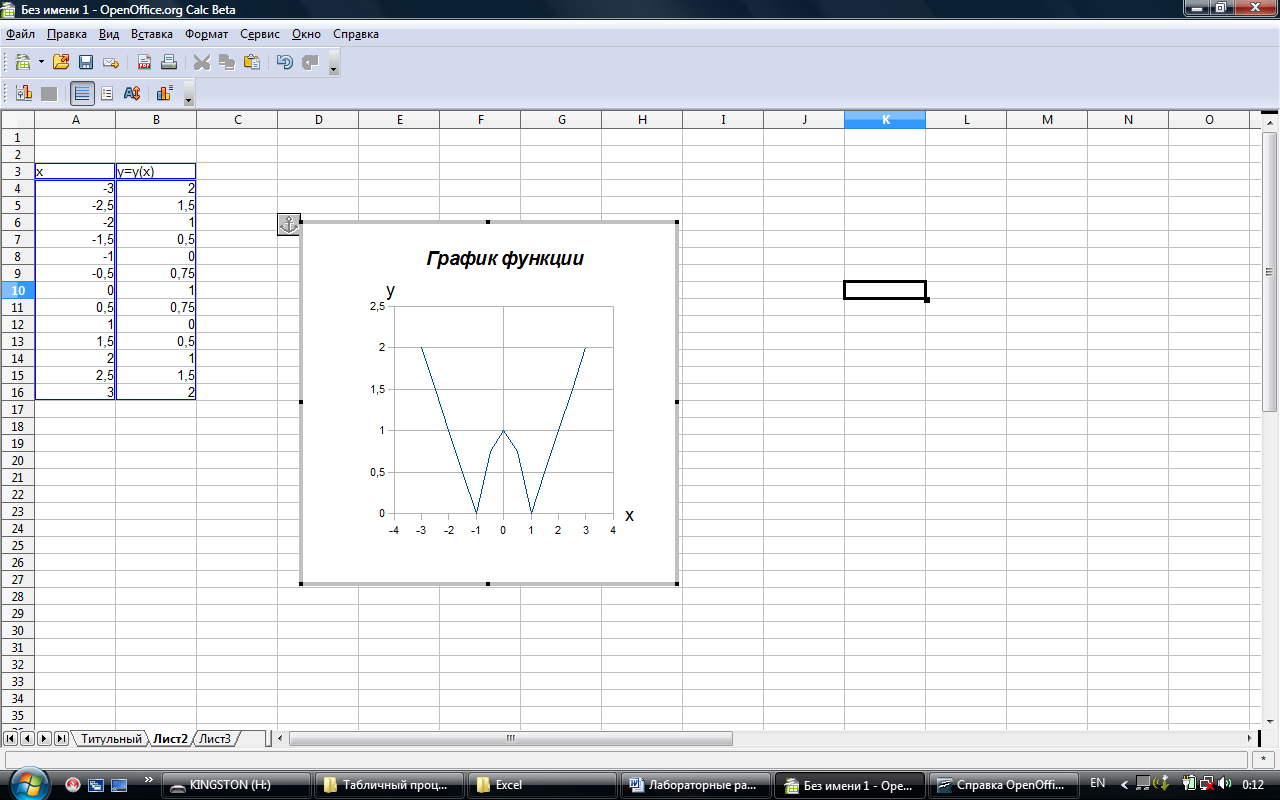
Task: Click the Cut scissors icon
Action: 202,62
